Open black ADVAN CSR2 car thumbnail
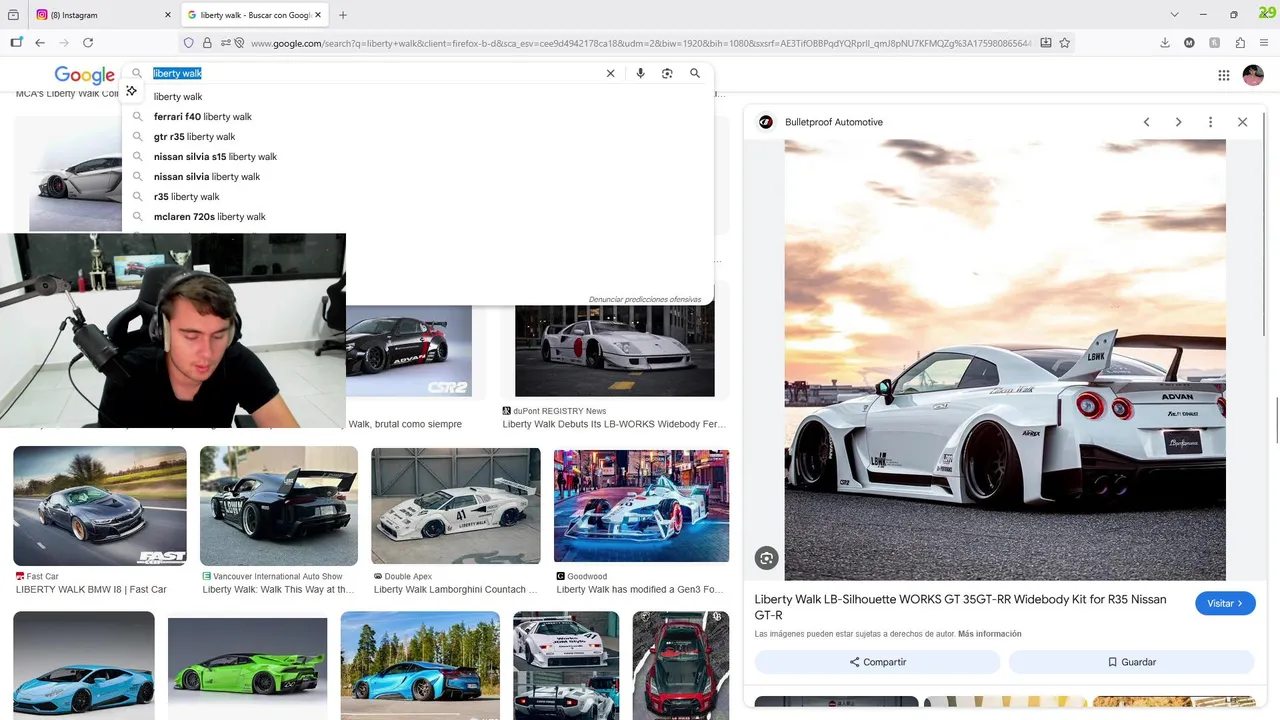This screenshot has width=1280, height=720. 409,350
